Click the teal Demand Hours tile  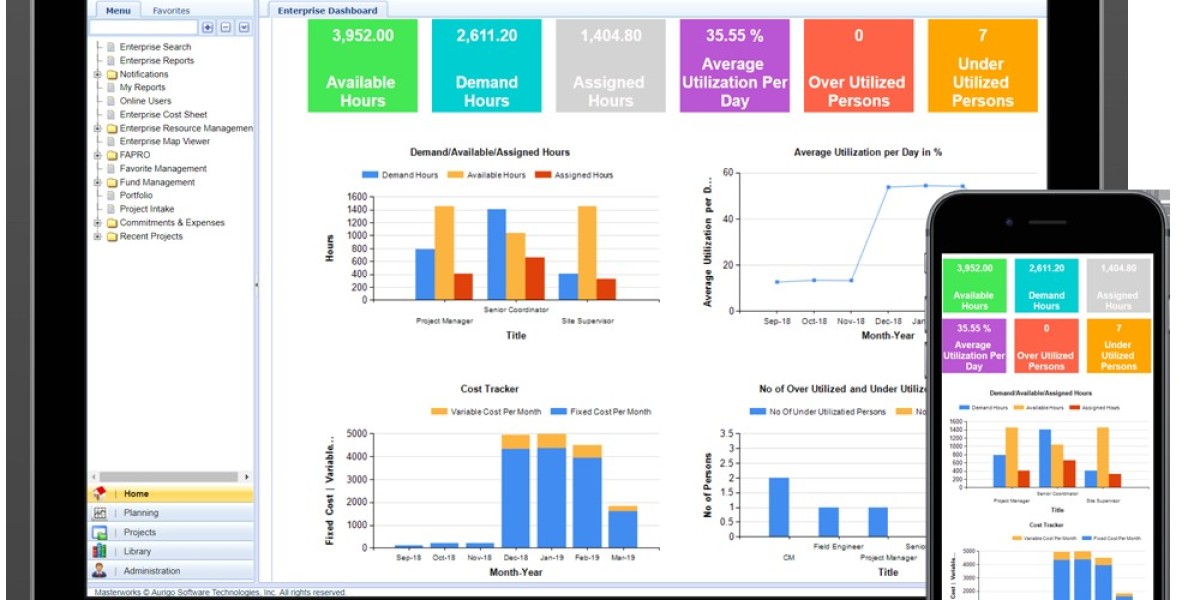tap(486, 65)
